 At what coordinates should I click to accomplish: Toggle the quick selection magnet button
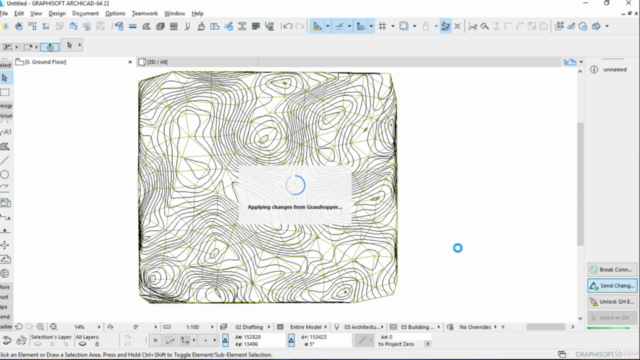(50, 47)
